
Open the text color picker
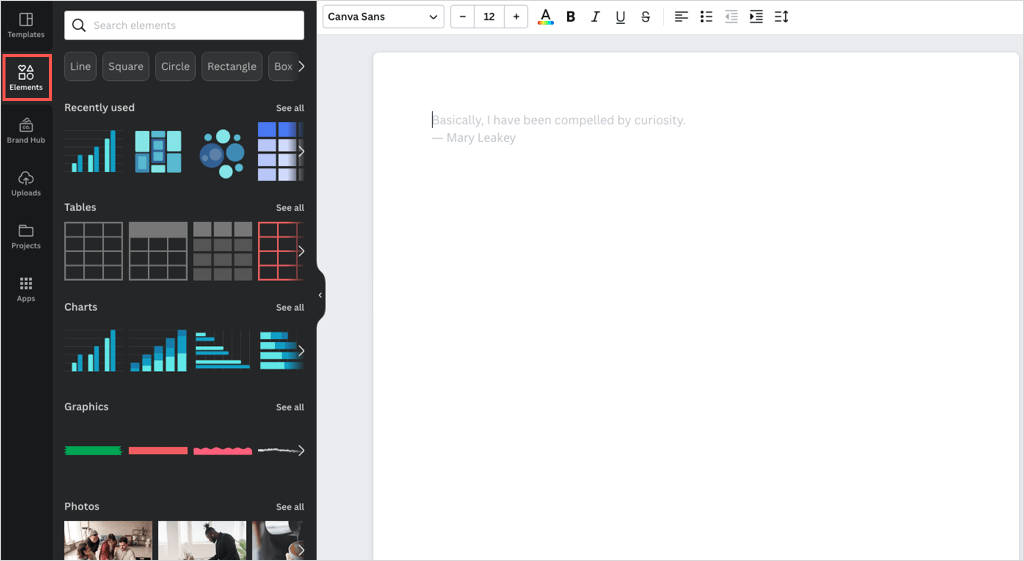545,17
